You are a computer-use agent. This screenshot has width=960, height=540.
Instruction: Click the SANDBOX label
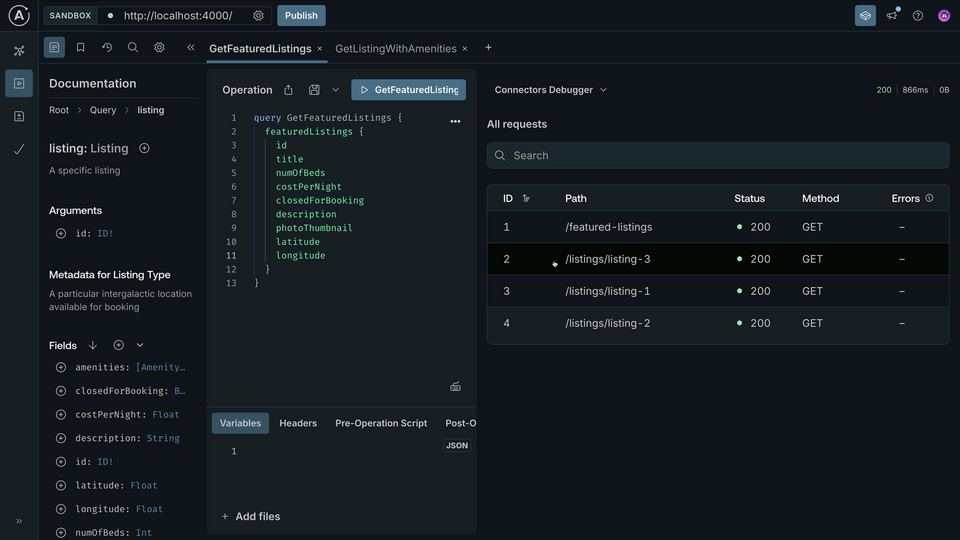70,16
